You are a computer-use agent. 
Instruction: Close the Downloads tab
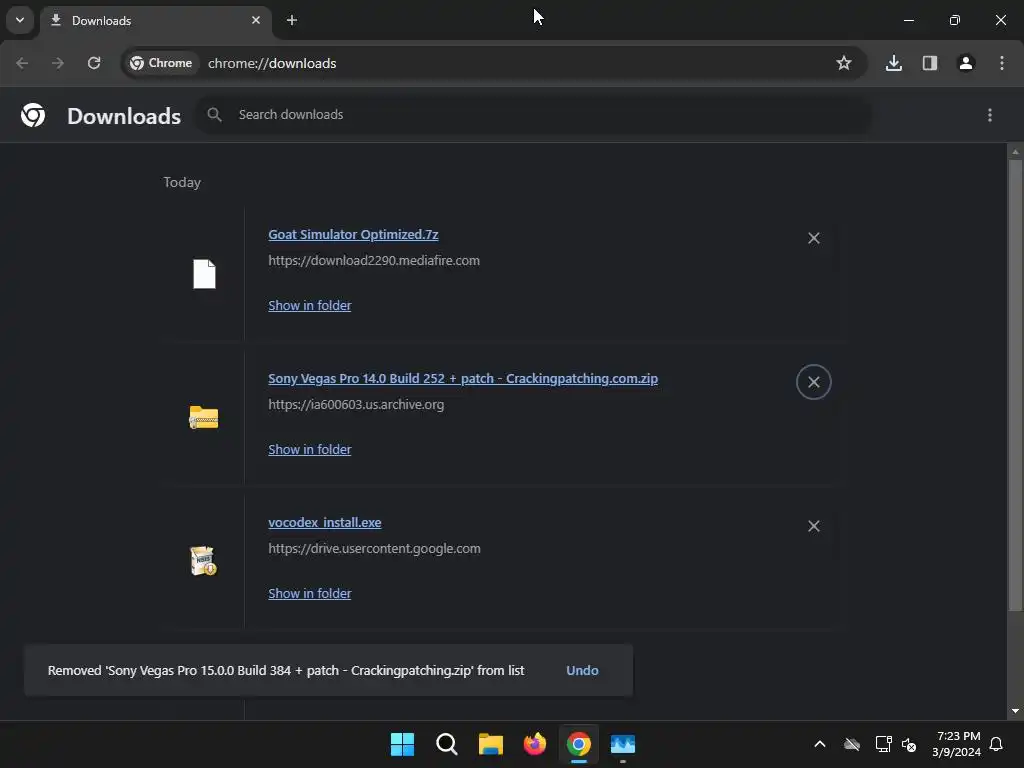click(256, 20)
